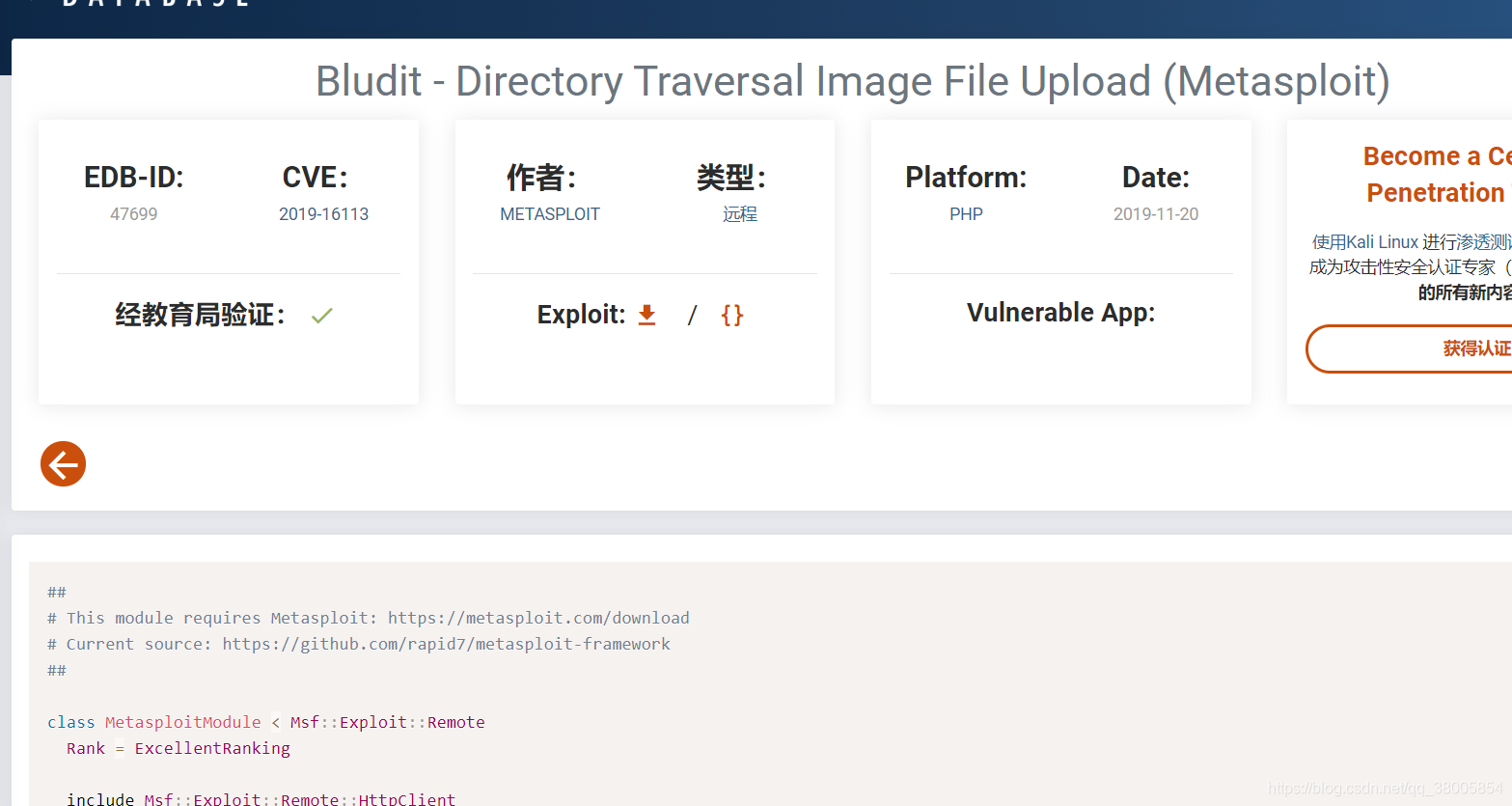Click the orange back arrow button
This screenshot has height=806, width=1512.
click(x=64, y=464)
